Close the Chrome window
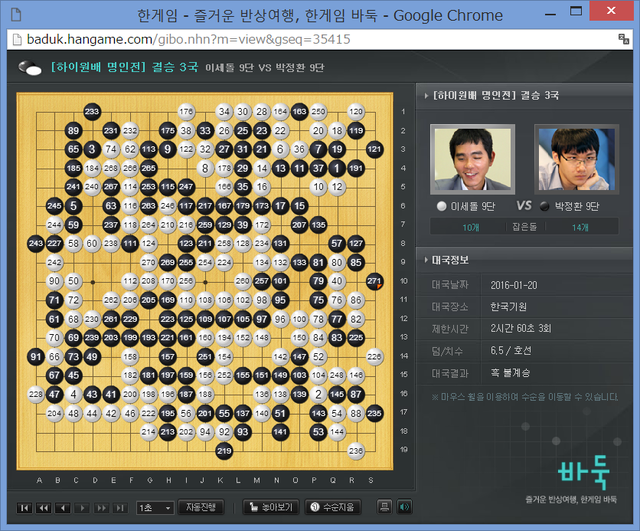The height and width of the screenshot is (531, 640). tap(611, 11)
